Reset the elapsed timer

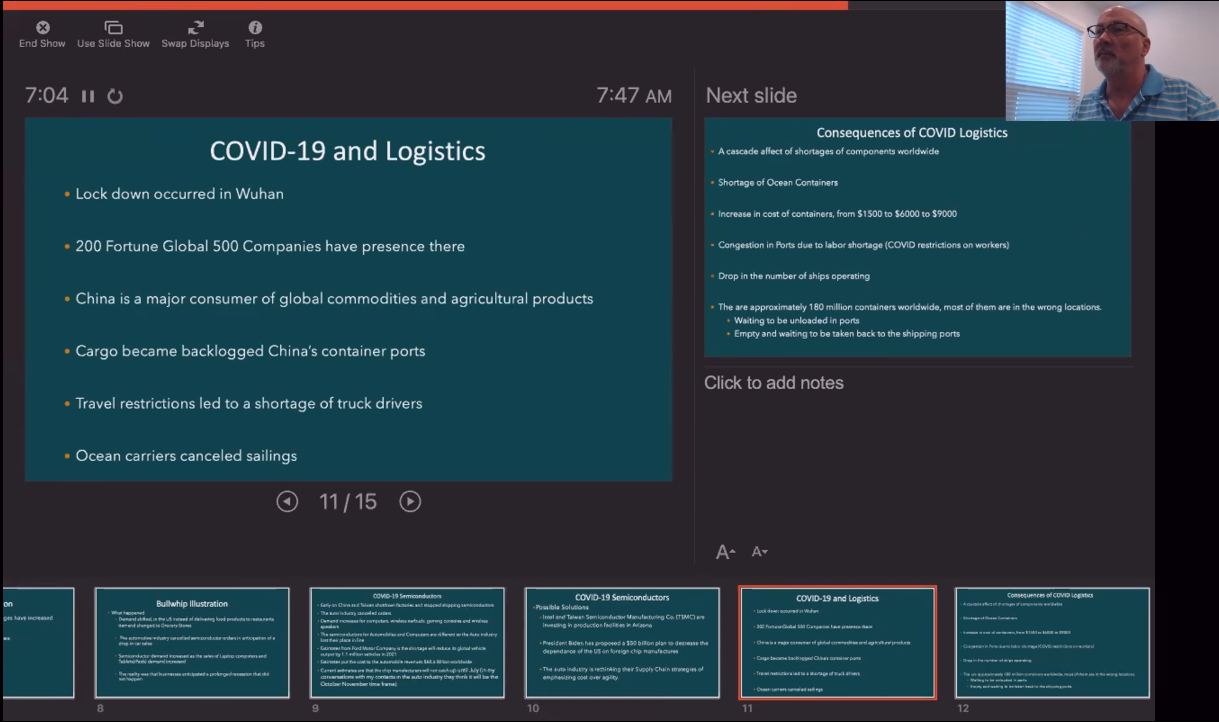[x=115, y=97]
